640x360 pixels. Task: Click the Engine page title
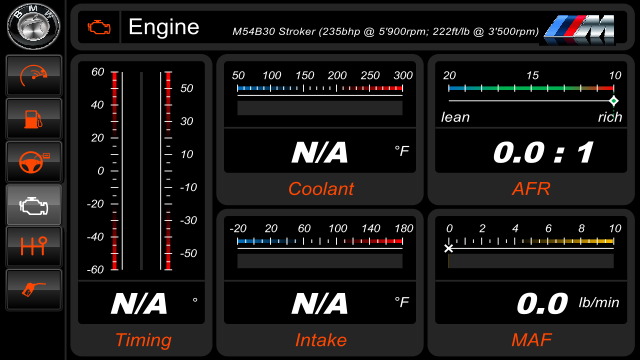click(164, 27)
